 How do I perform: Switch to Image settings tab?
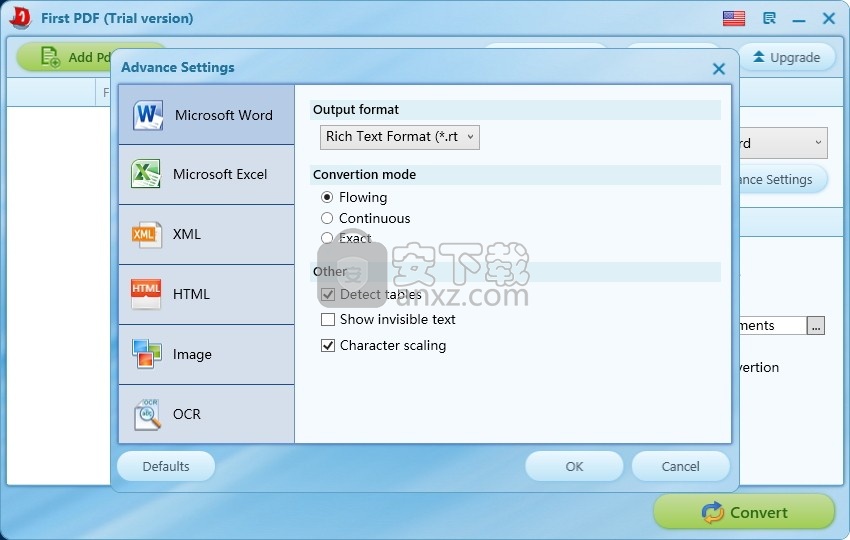pos(207,355)
